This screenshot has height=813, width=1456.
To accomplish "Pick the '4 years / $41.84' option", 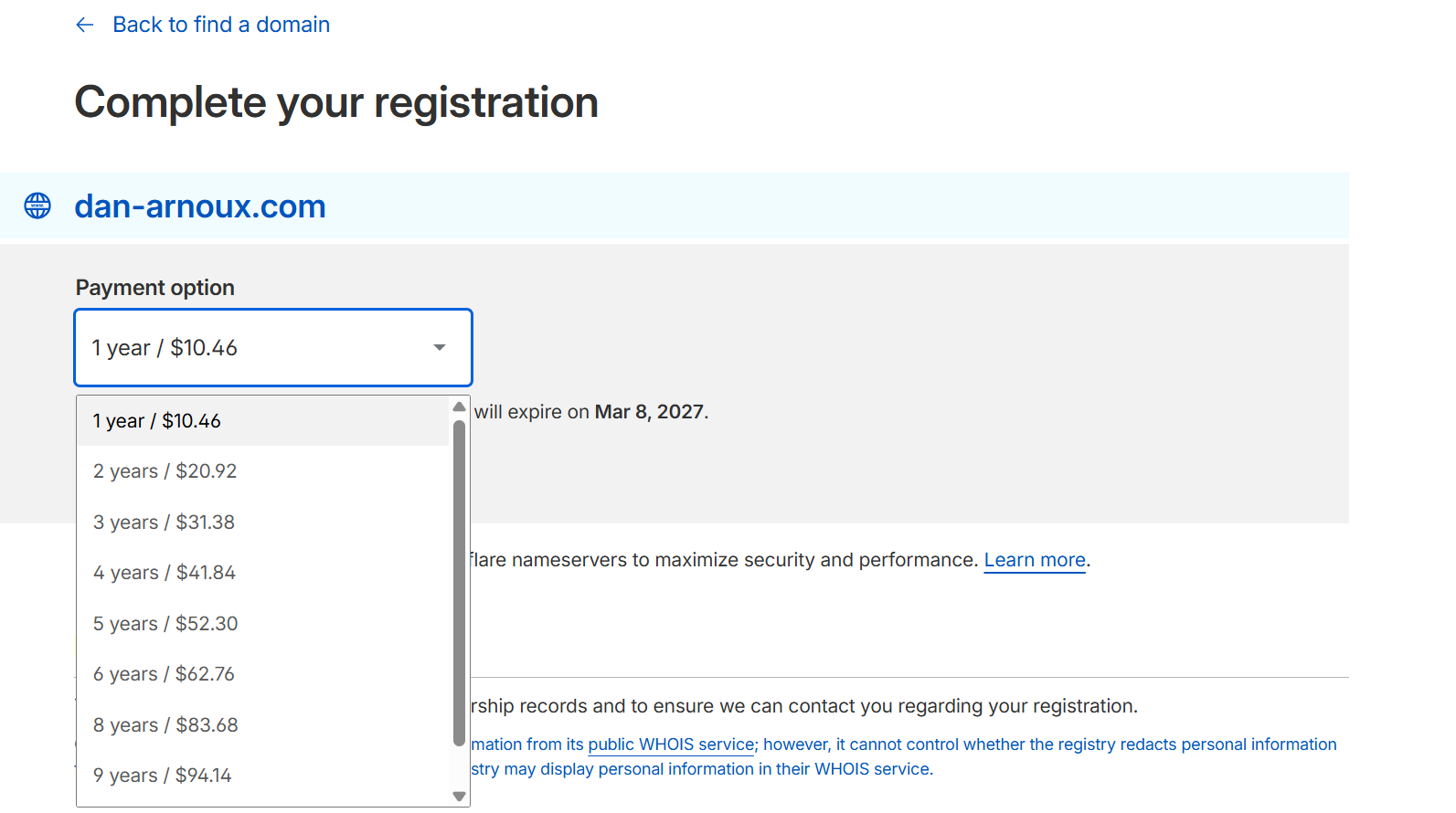I will click(165, 573).
